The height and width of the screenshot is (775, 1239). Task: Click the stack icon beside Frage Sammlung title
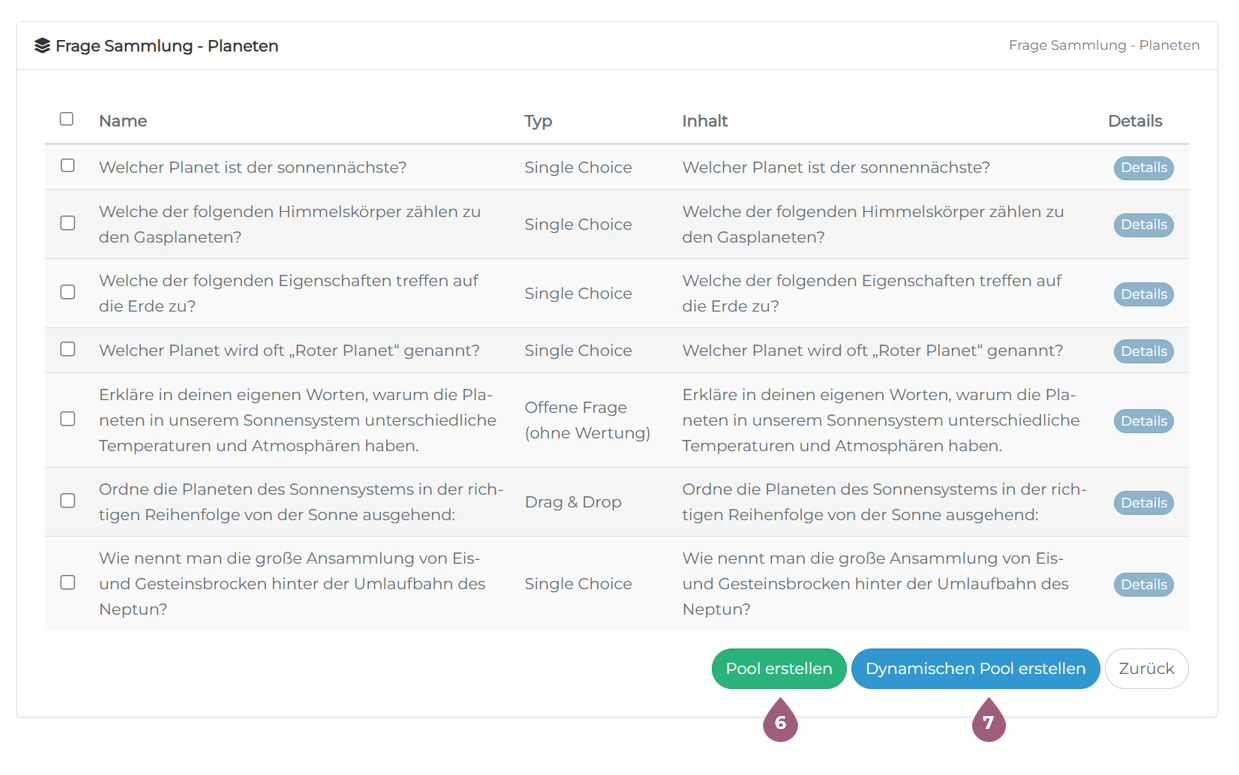(42, 46)
